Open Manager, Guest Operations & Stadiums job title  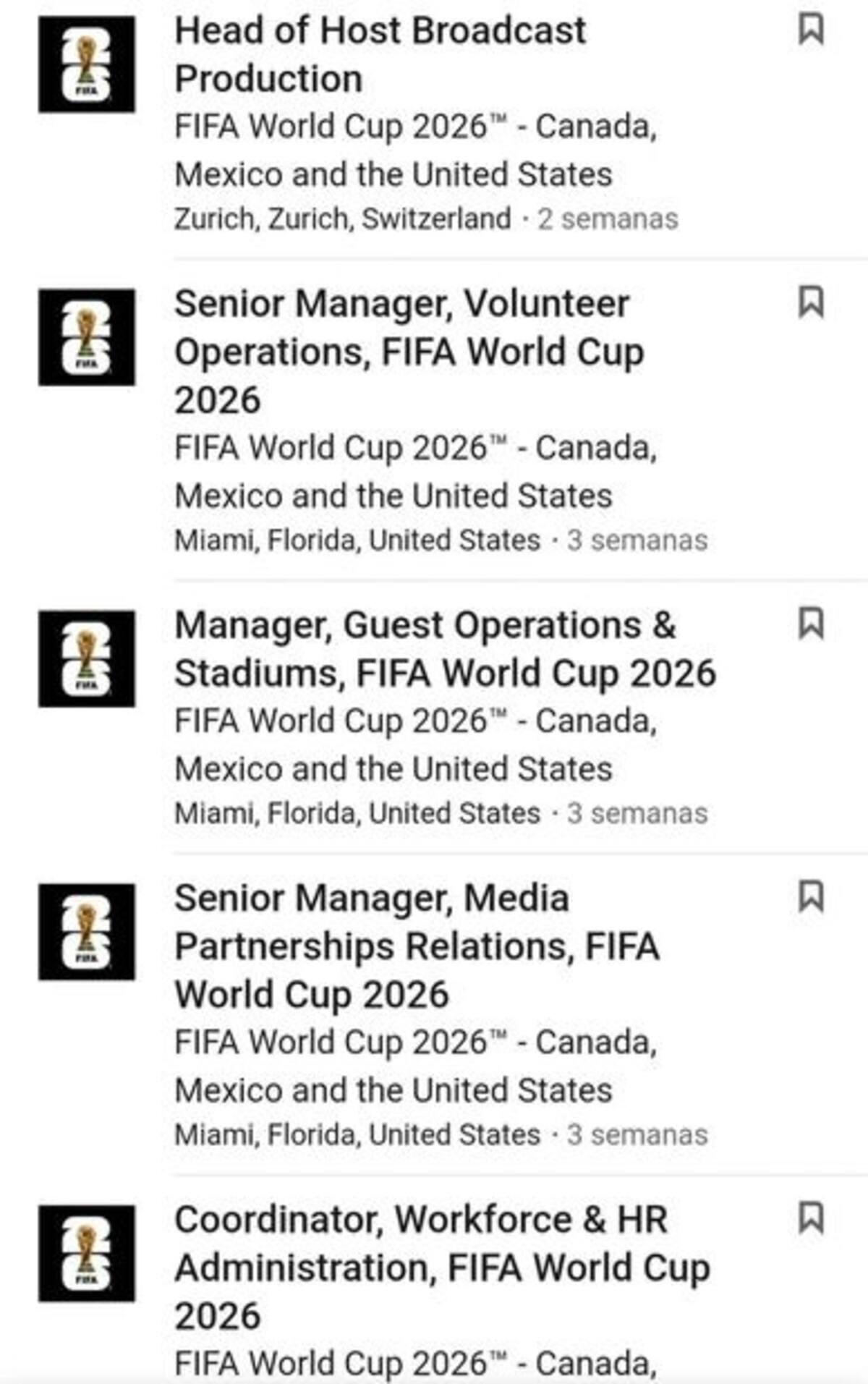(x=445, y=649)
